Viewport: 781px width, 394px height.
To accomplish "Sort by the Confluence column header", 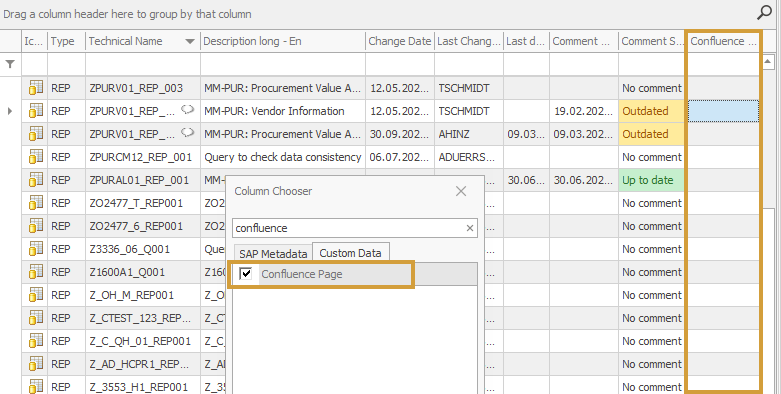I will coord(723,41).
